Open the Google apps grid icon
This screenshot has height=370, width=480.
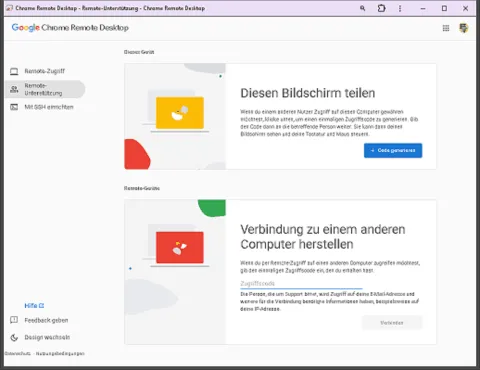446,28
